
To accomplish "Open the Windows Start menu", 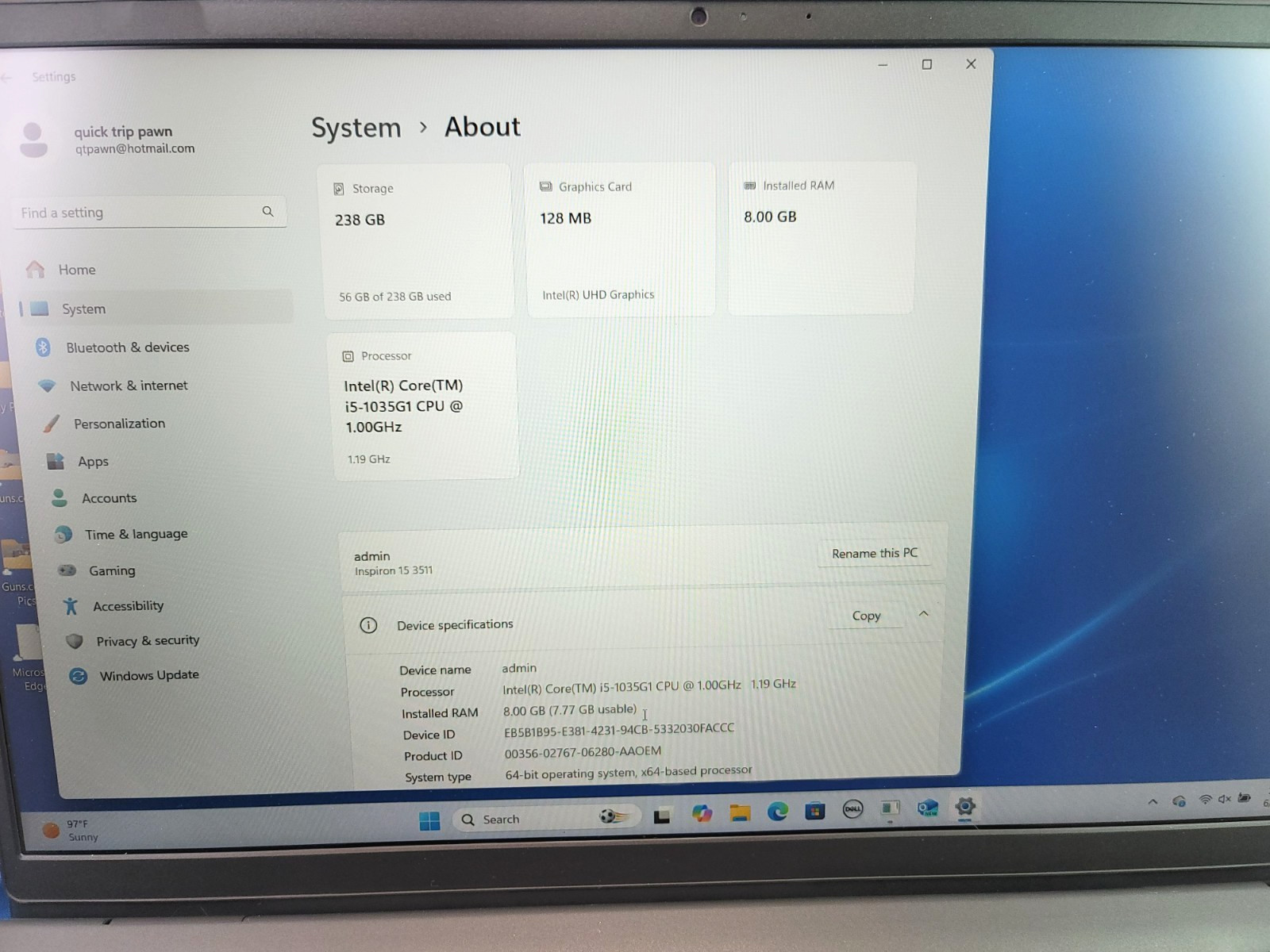I will pos(429,820).
